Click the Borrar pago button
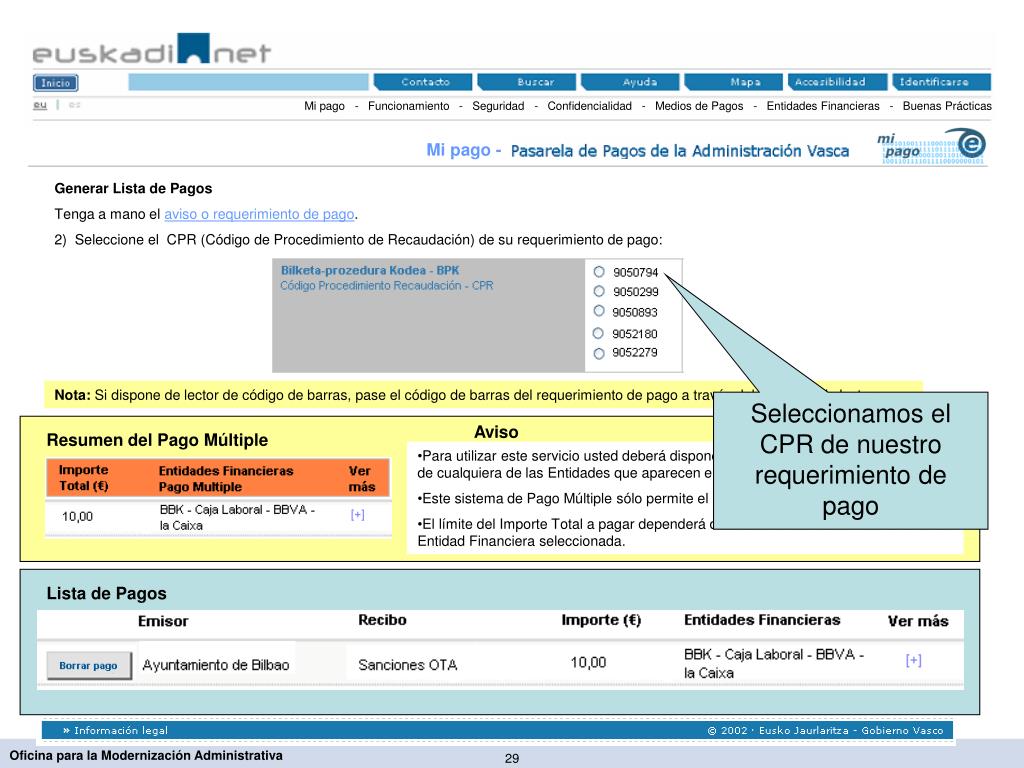This screenshot has width=1024, height=768. pos(89,665)
